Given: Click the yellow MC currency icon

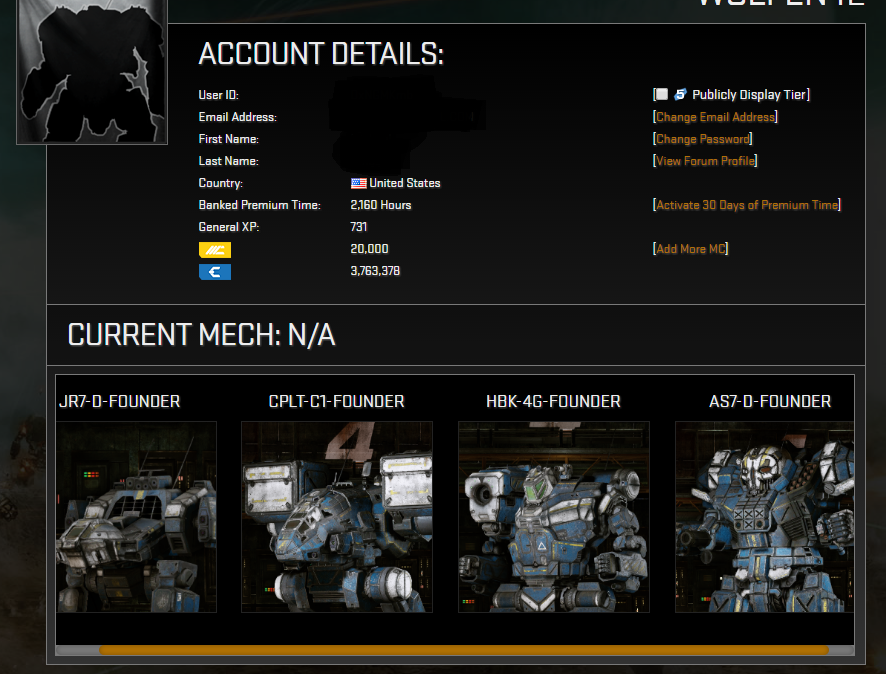Looking at the screenshot, I should tap(215, 250).
